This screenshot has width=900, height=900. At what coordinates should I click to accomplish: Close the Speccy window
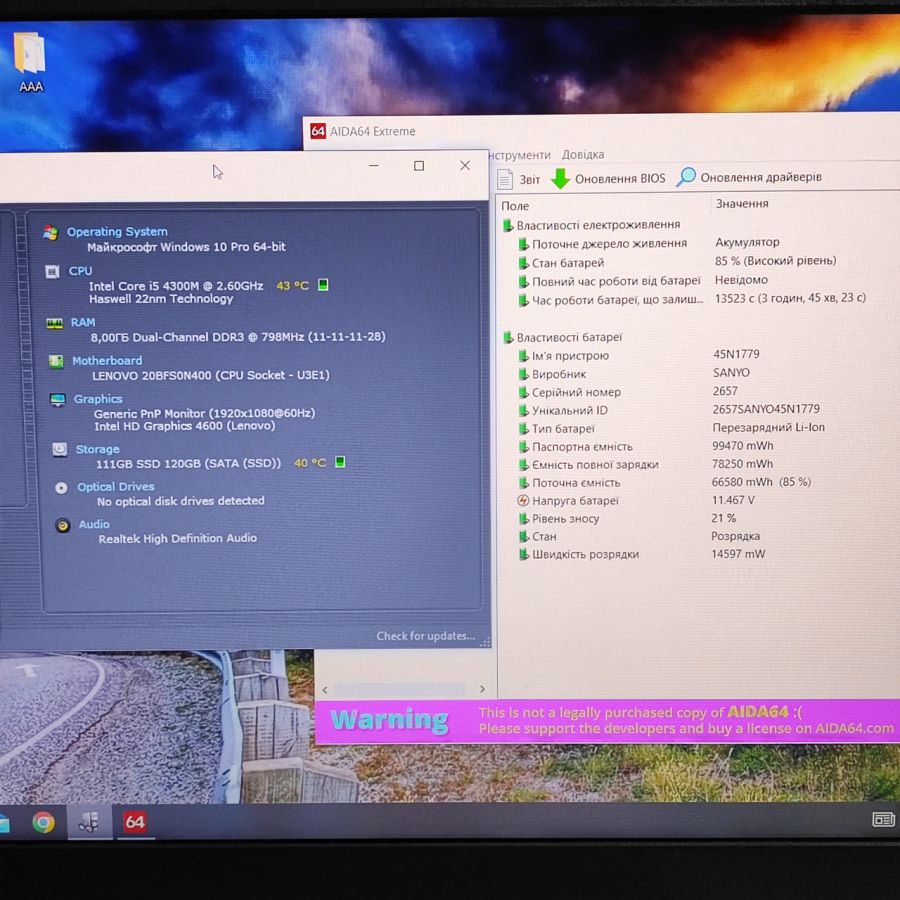coord(465,165)
